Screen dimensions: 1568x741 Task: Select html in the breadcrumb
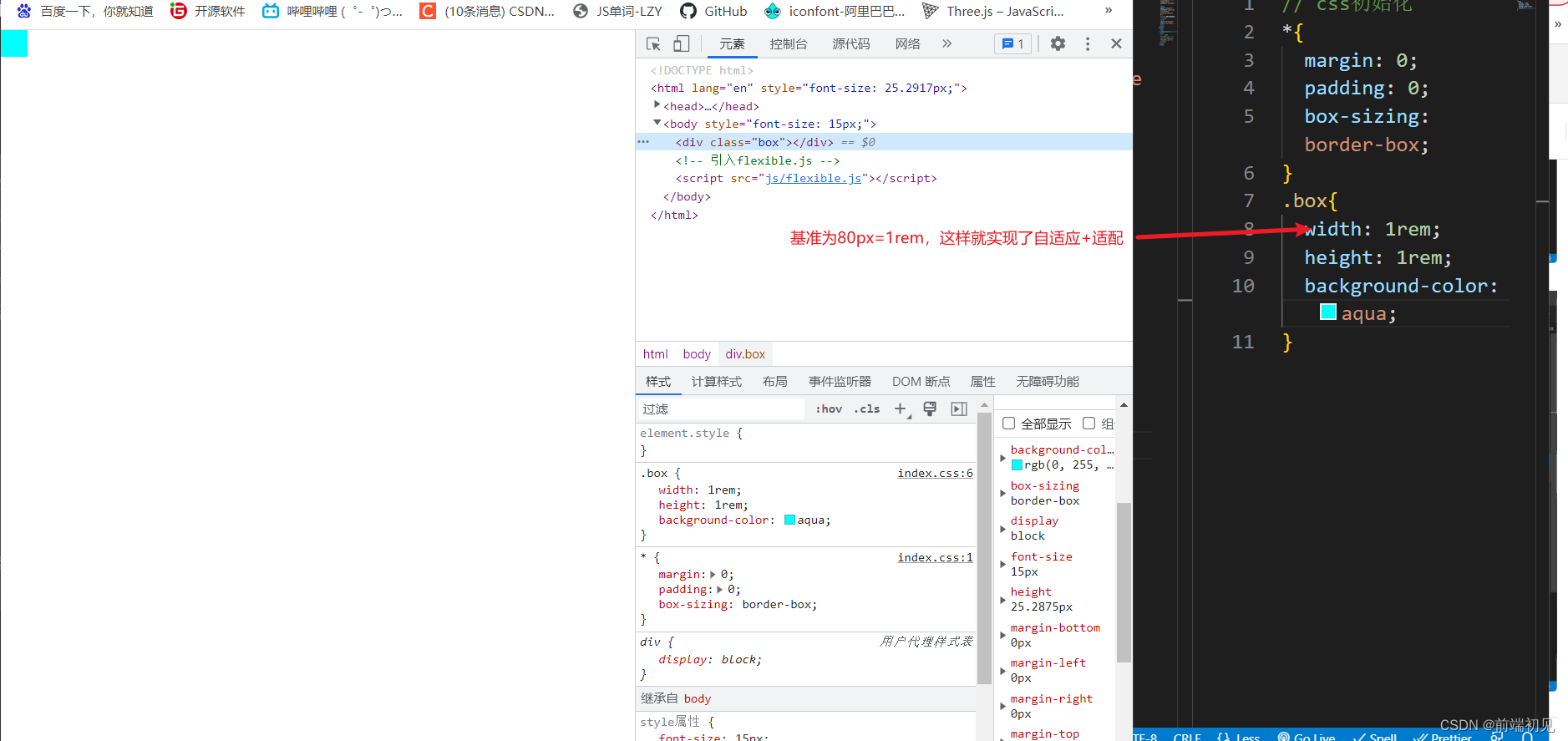655,354
